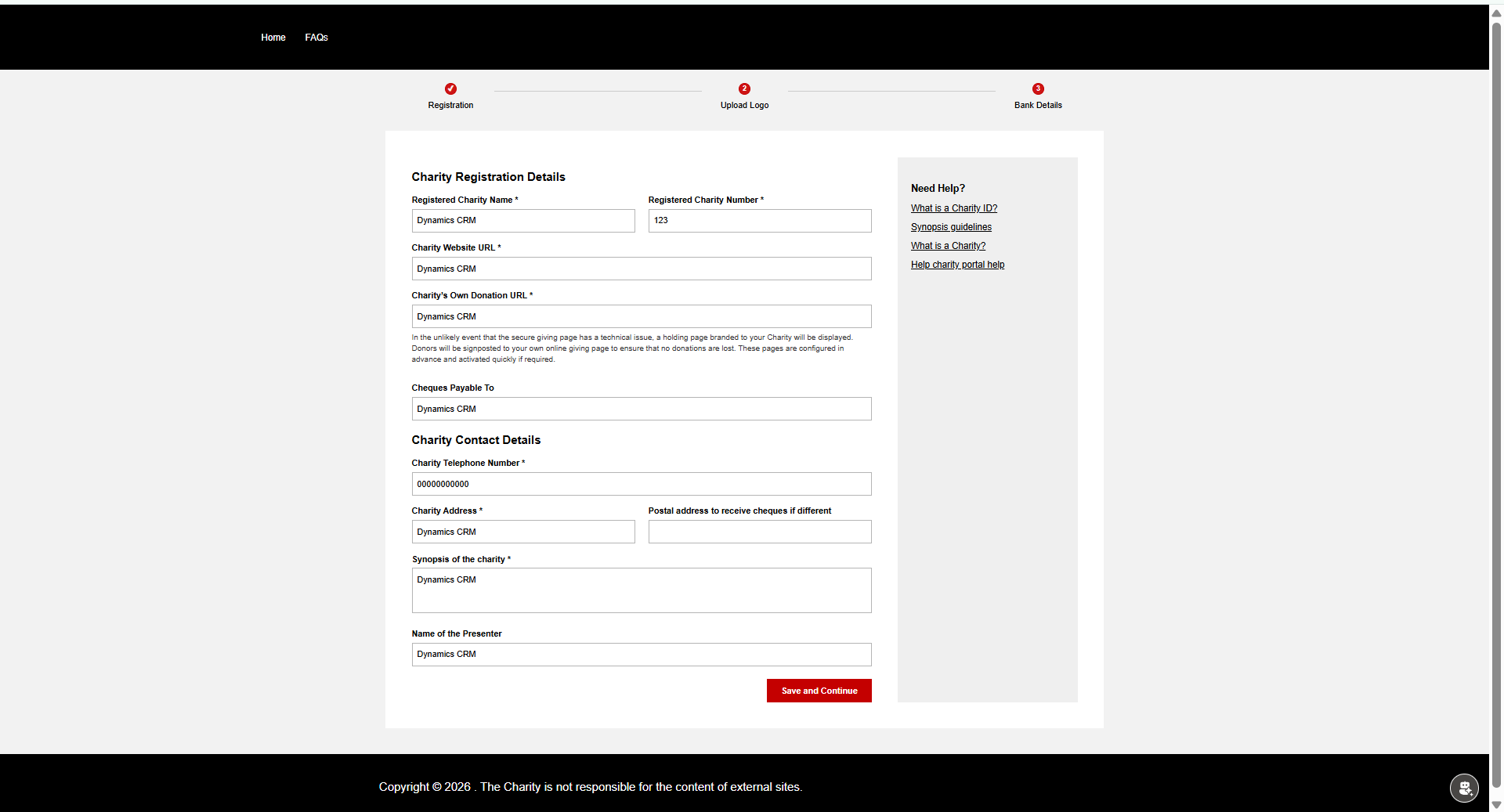Click the Charity Contact Details heading
The image size is (1504, 812).
click(x=476, y=440)
